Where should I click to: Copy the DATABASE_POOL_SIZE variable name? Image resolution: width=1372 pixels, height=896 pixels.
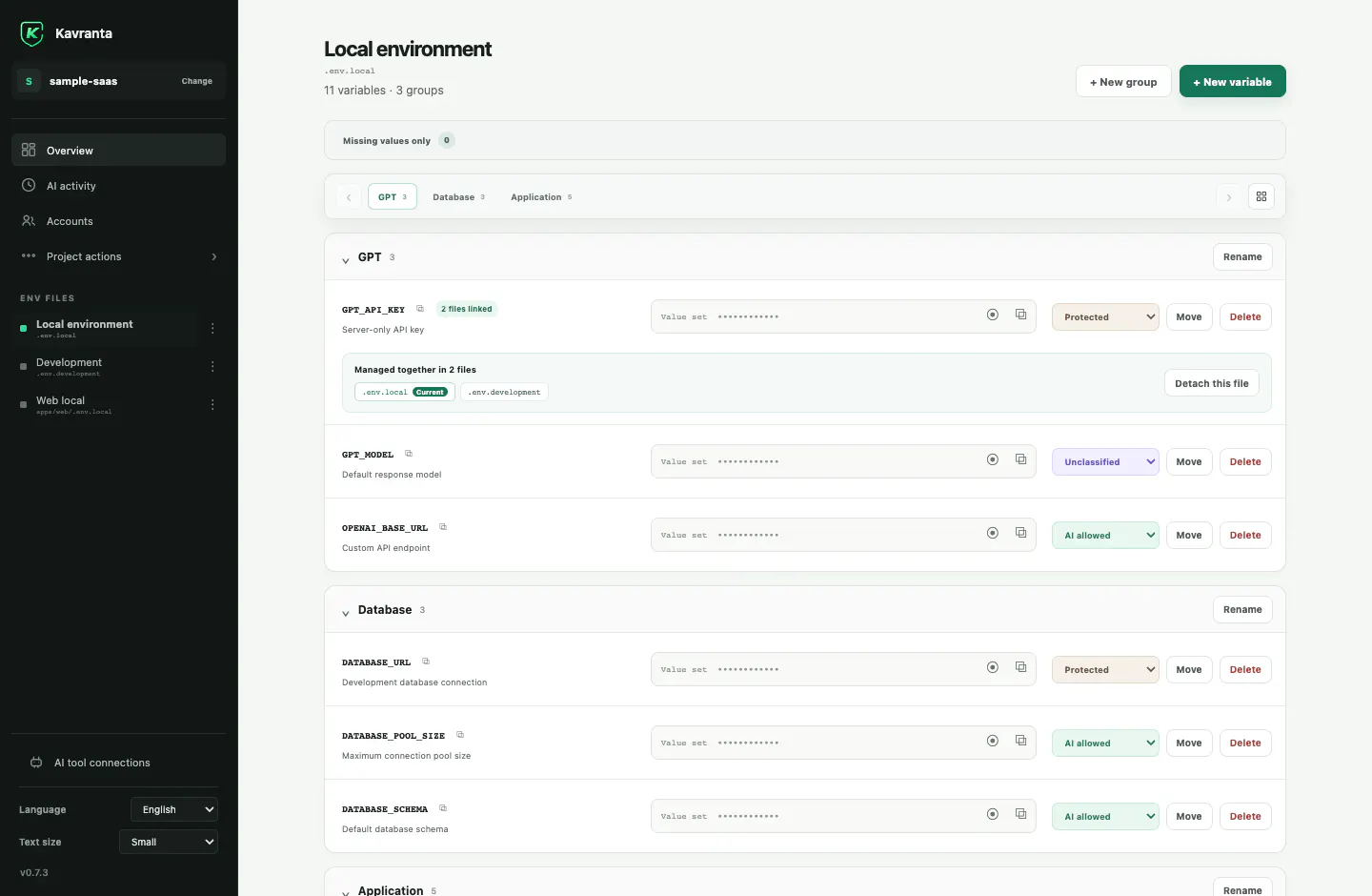click(460, 735)
